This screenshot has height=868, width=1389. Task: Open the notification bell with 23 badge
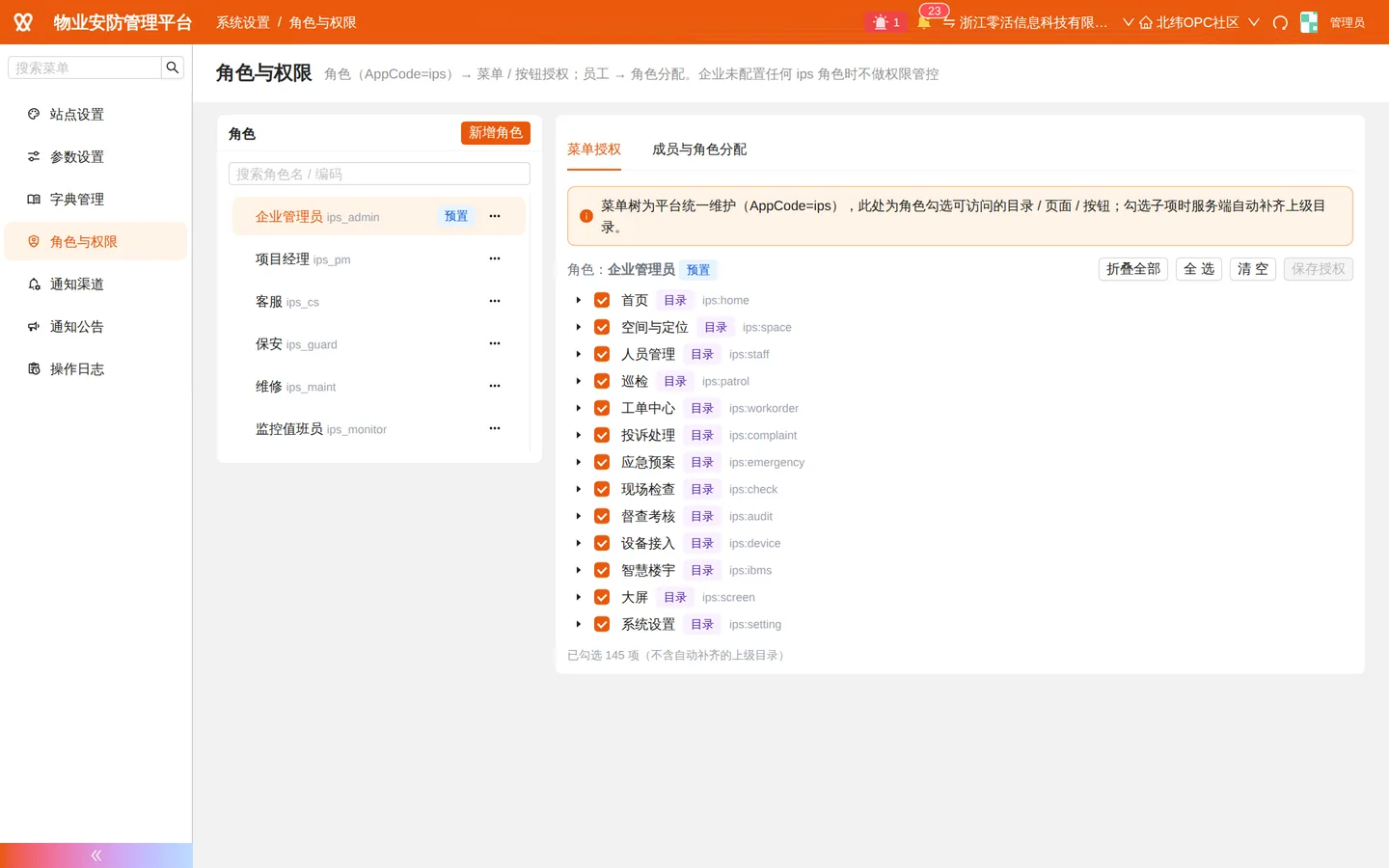tap(924, 22)
